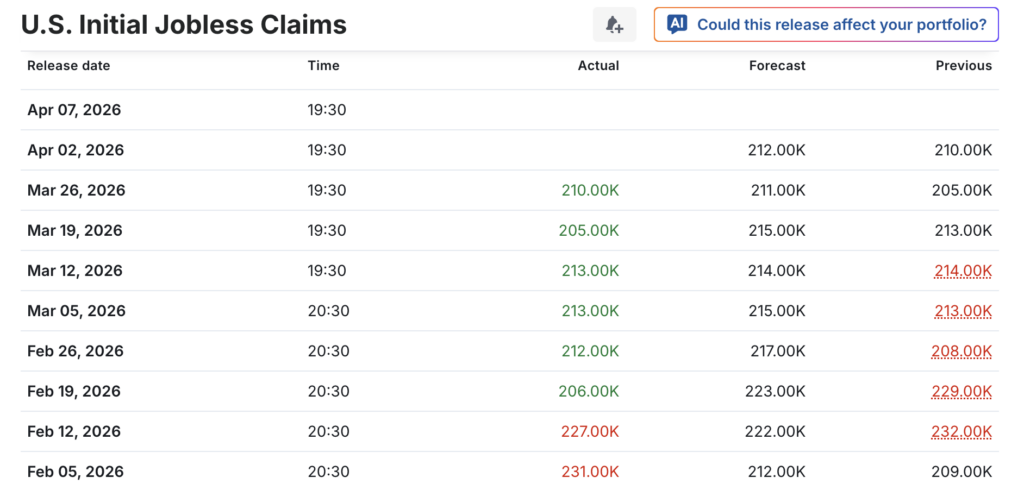
Task: Click 212.00K actual value for Feb 26, 2026
Action: click(590, 351)
